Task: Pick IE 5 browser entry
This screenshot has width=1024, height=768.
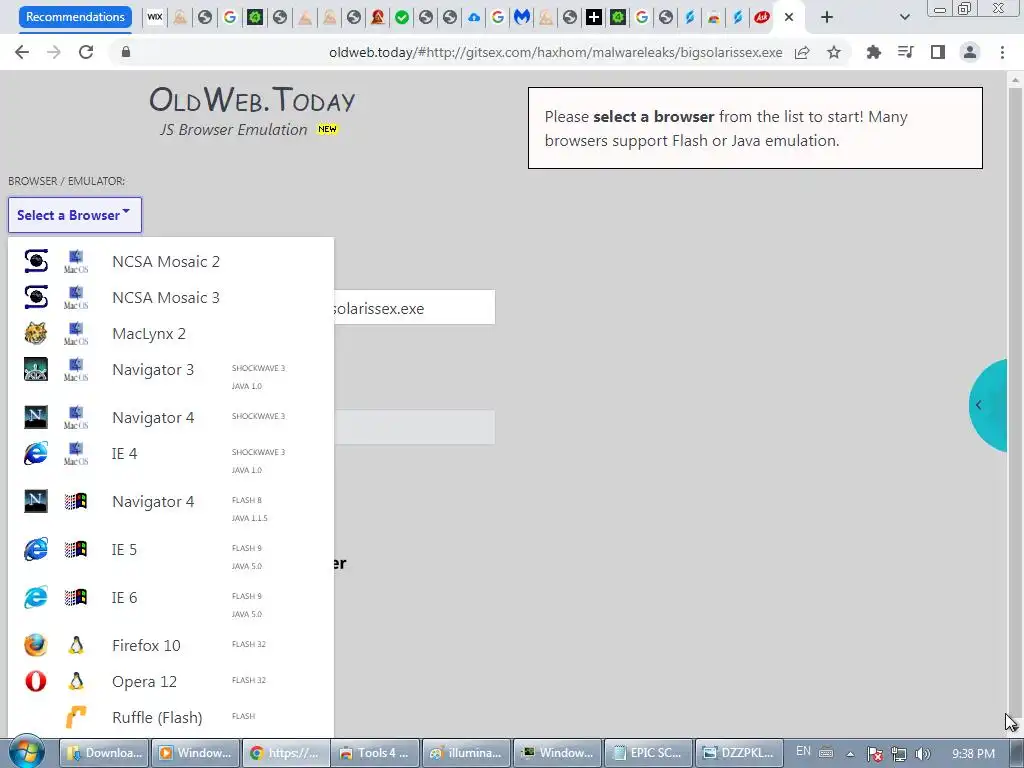Action: [x=170, y=556]
